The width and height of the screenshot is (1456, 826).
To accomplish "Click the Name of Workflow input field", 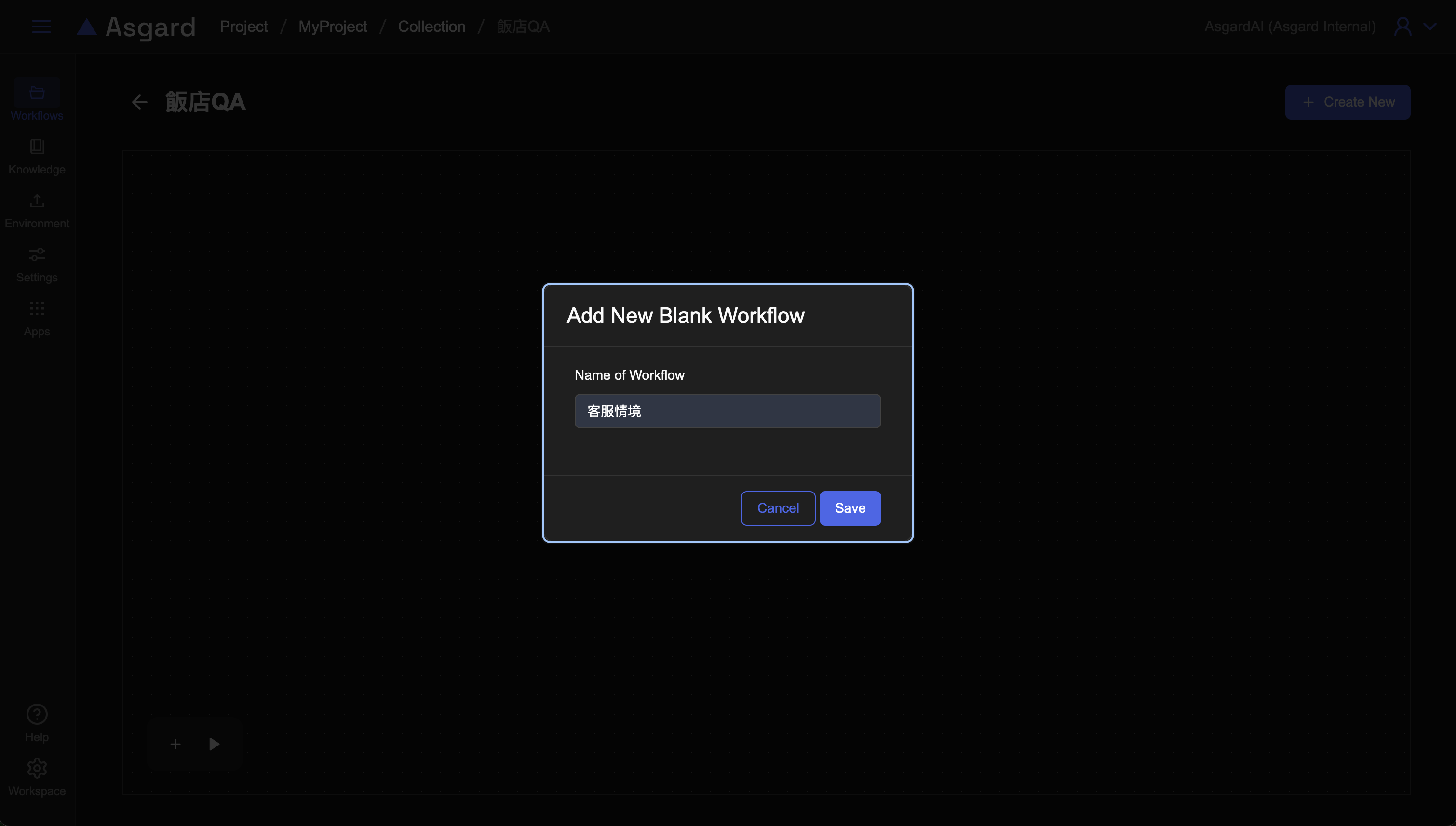I will point(727,411).
